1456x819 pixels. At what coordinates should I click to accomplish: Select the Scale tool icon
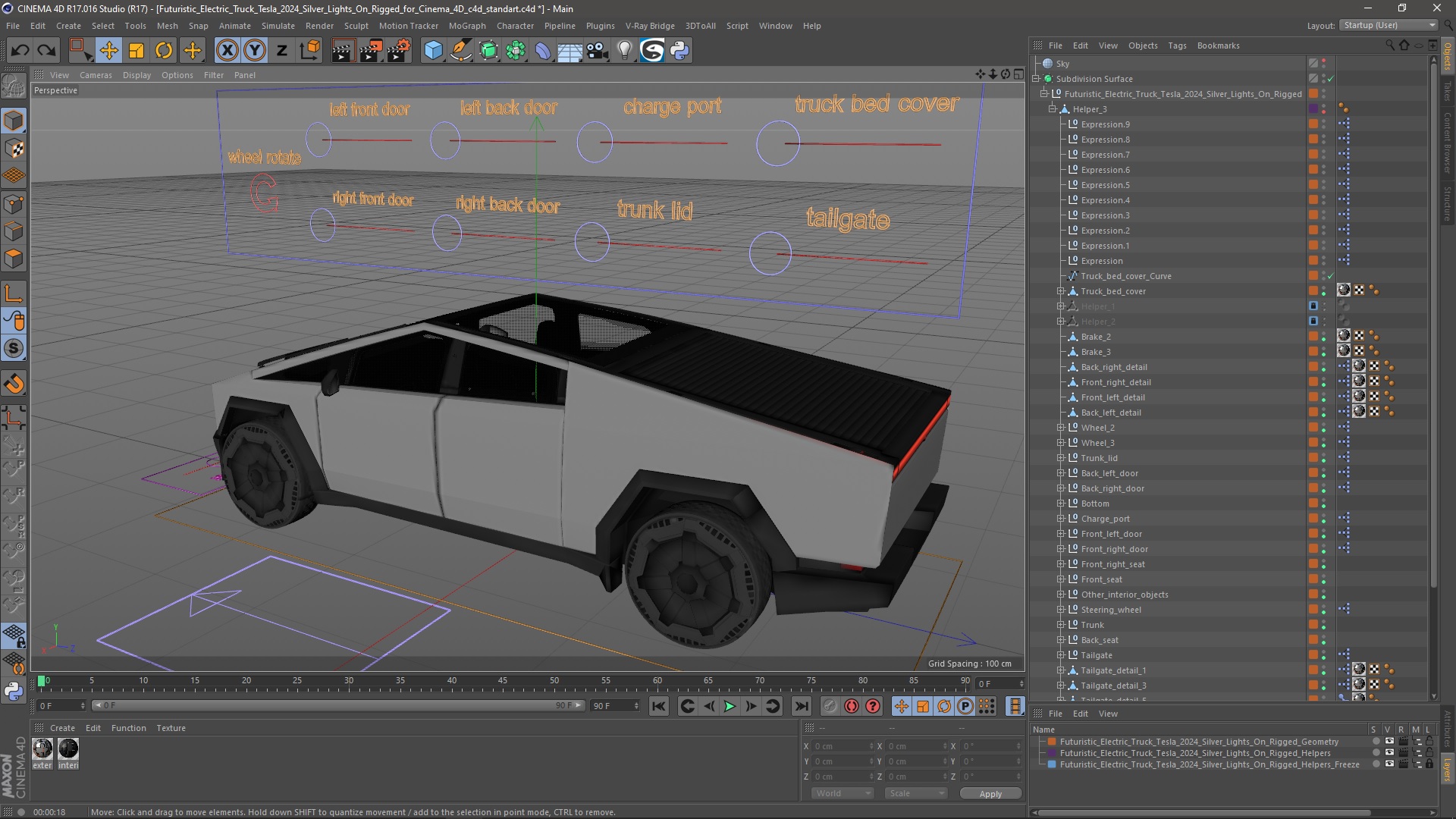[x=136, y=51]
